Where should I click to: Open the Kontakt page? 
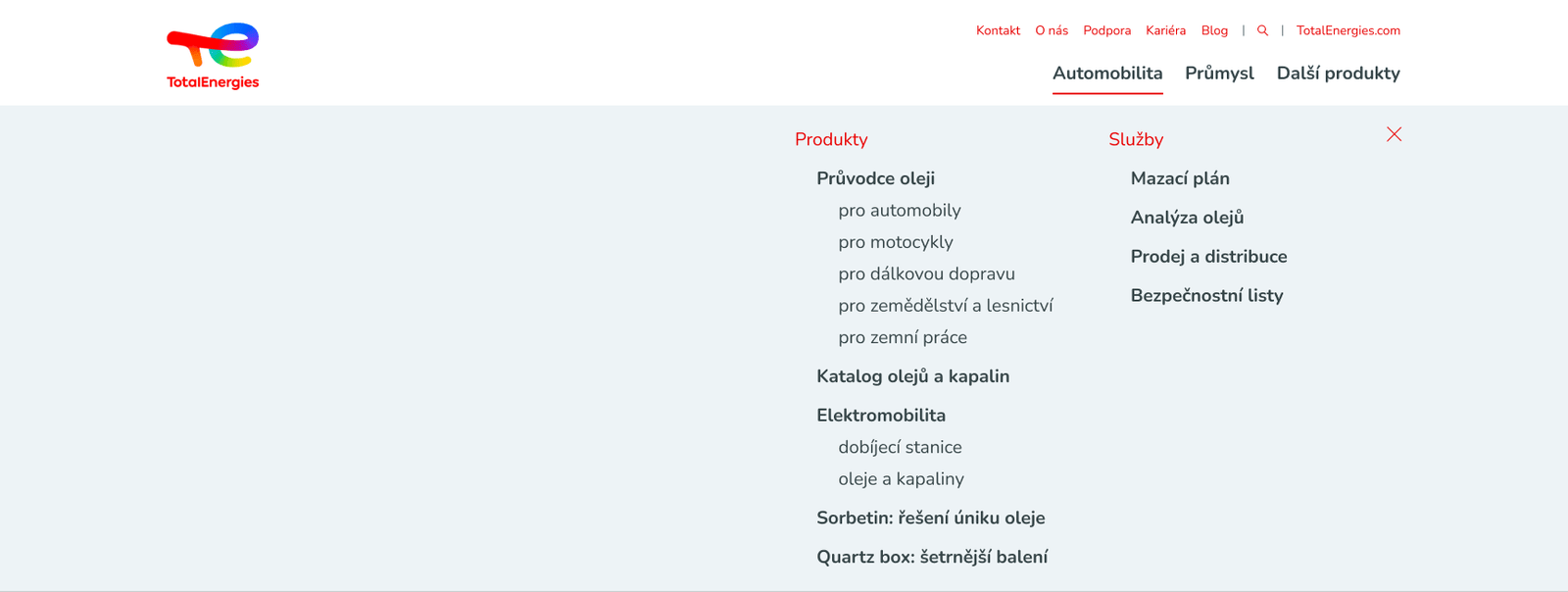[998, 30]
